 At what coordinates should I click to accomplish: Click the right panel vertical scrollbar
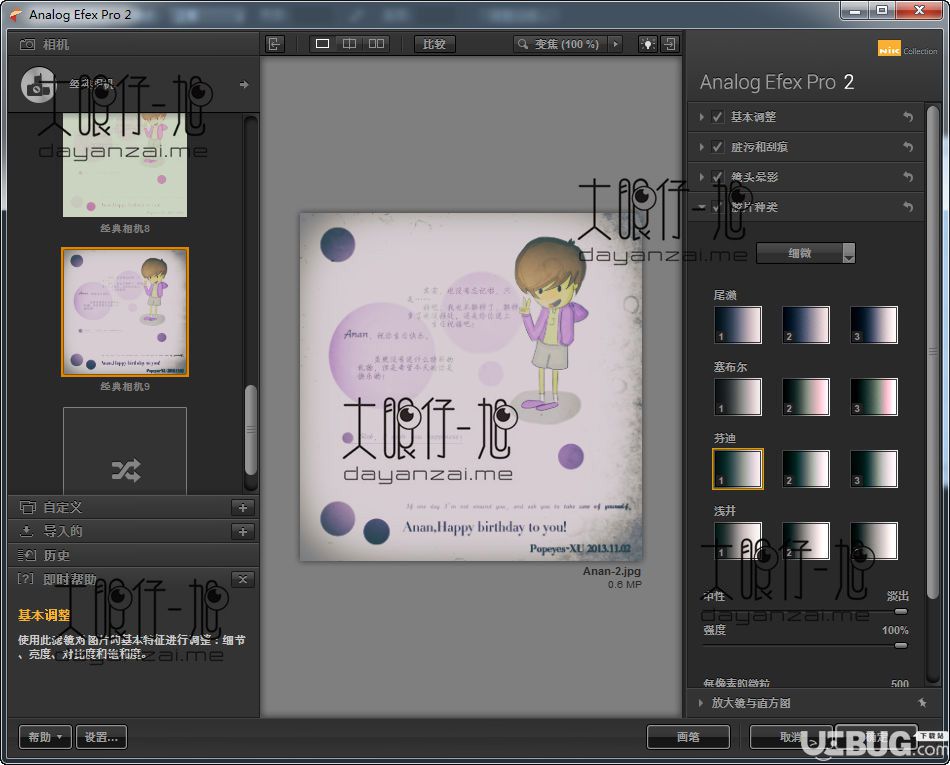tap(932, 351)
